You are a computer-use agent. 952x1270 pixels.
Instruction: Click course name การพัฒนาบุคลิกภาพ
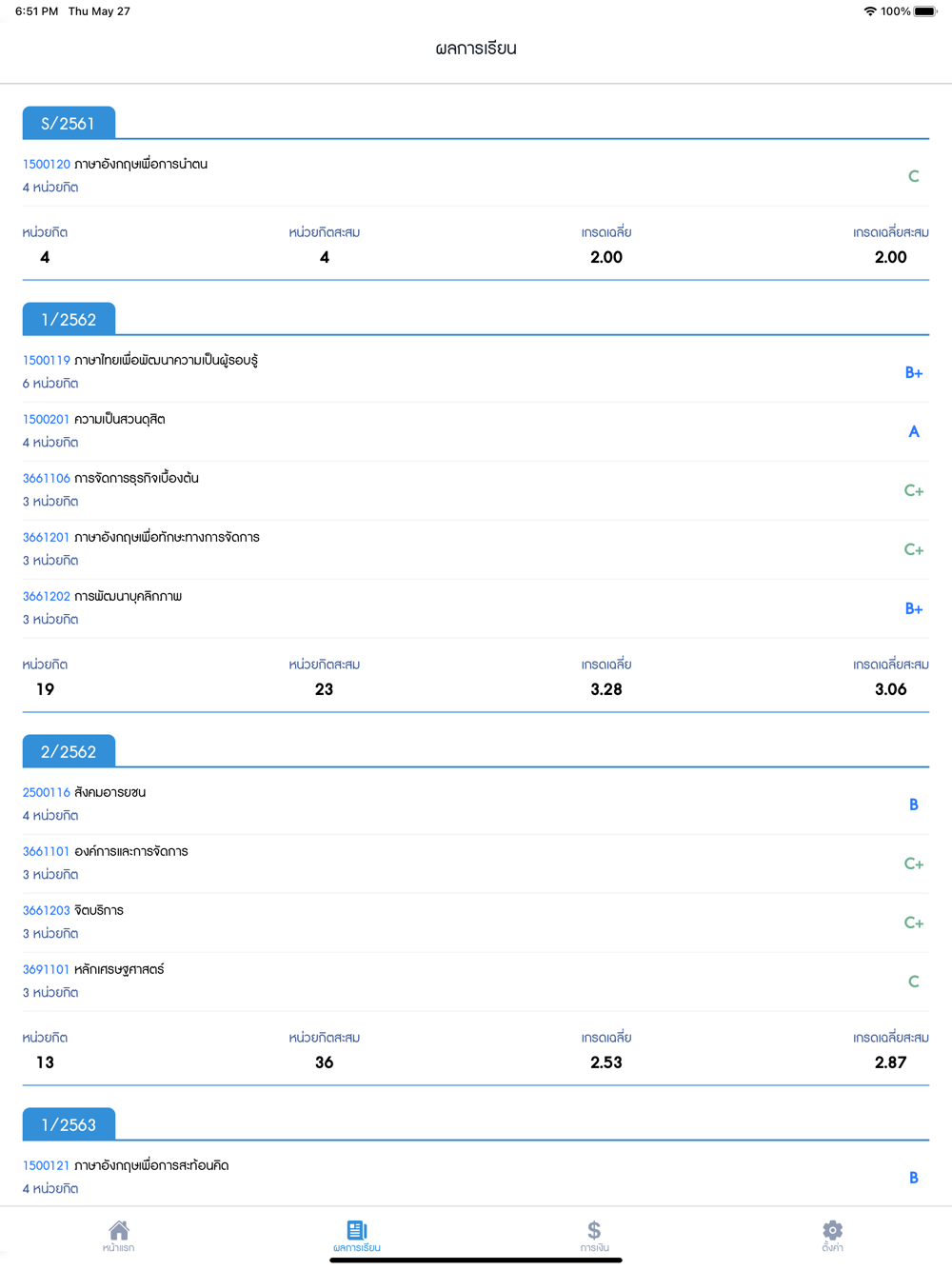click(x=128, y=596)
